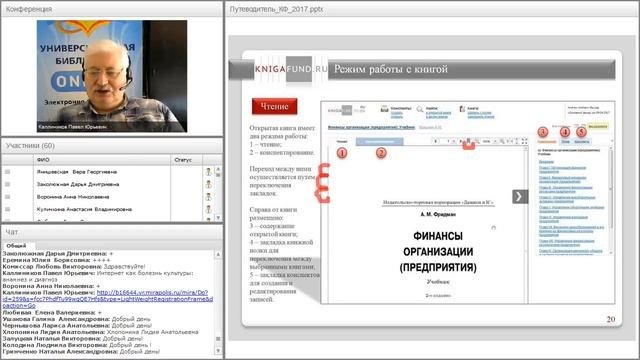
Task: Click the Финансы организации book title link
Action: (371, 127)
